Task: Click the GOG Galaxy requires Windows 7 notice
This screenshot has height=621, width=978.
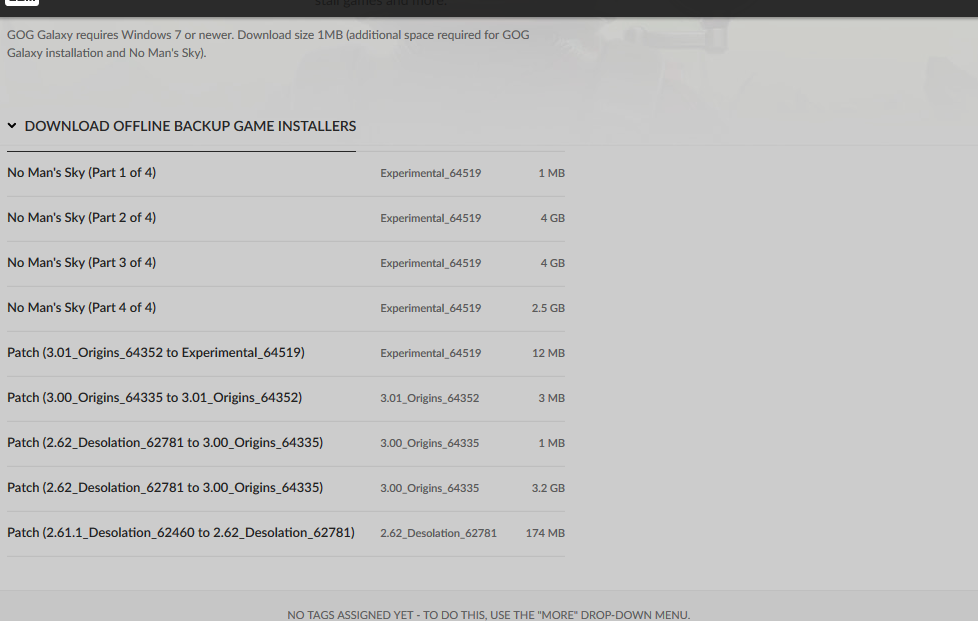Action: pyautogui.click(x=268, y=44)
